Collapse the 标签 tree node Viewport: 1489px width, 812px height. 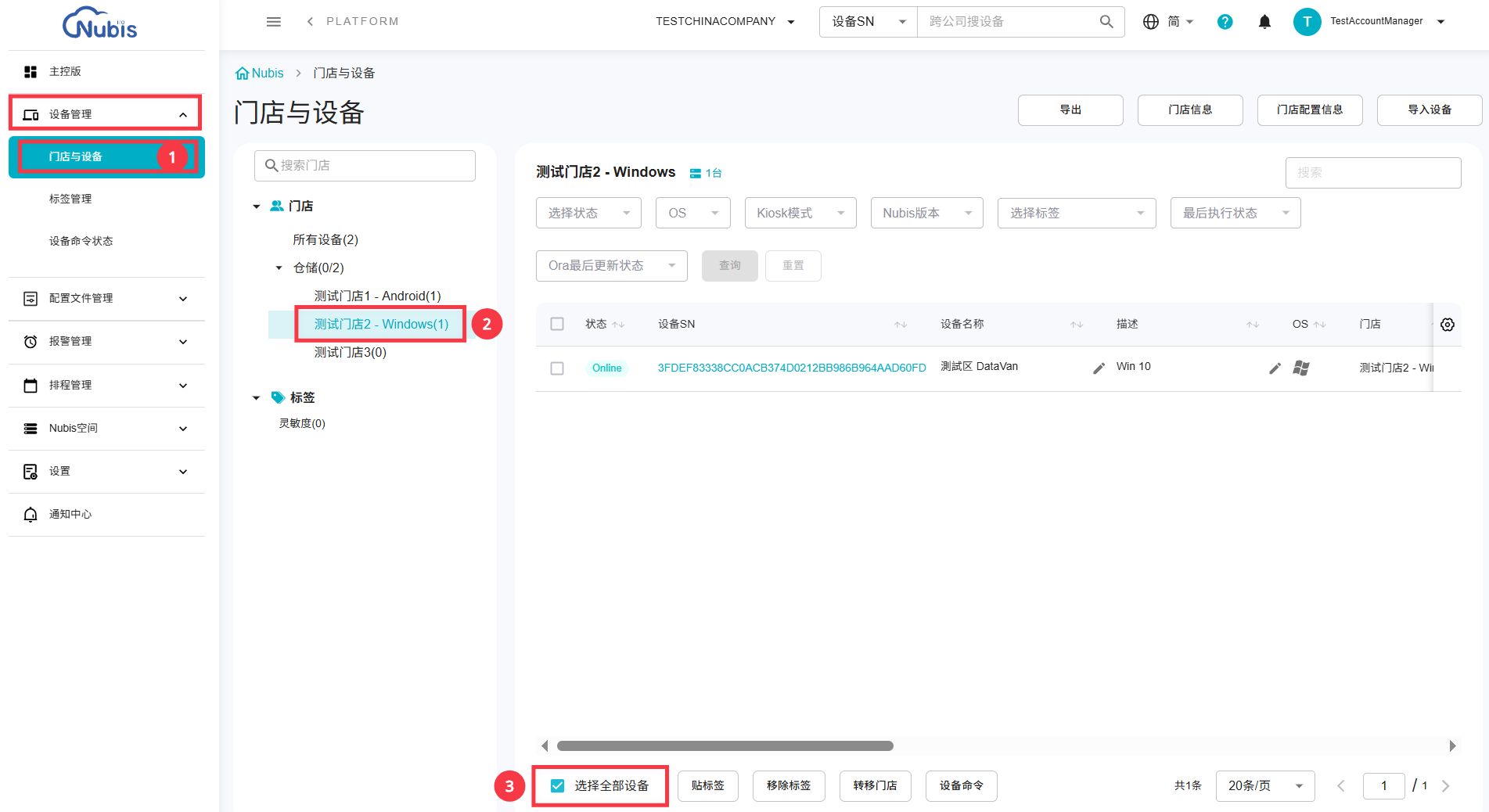[256, 398]
